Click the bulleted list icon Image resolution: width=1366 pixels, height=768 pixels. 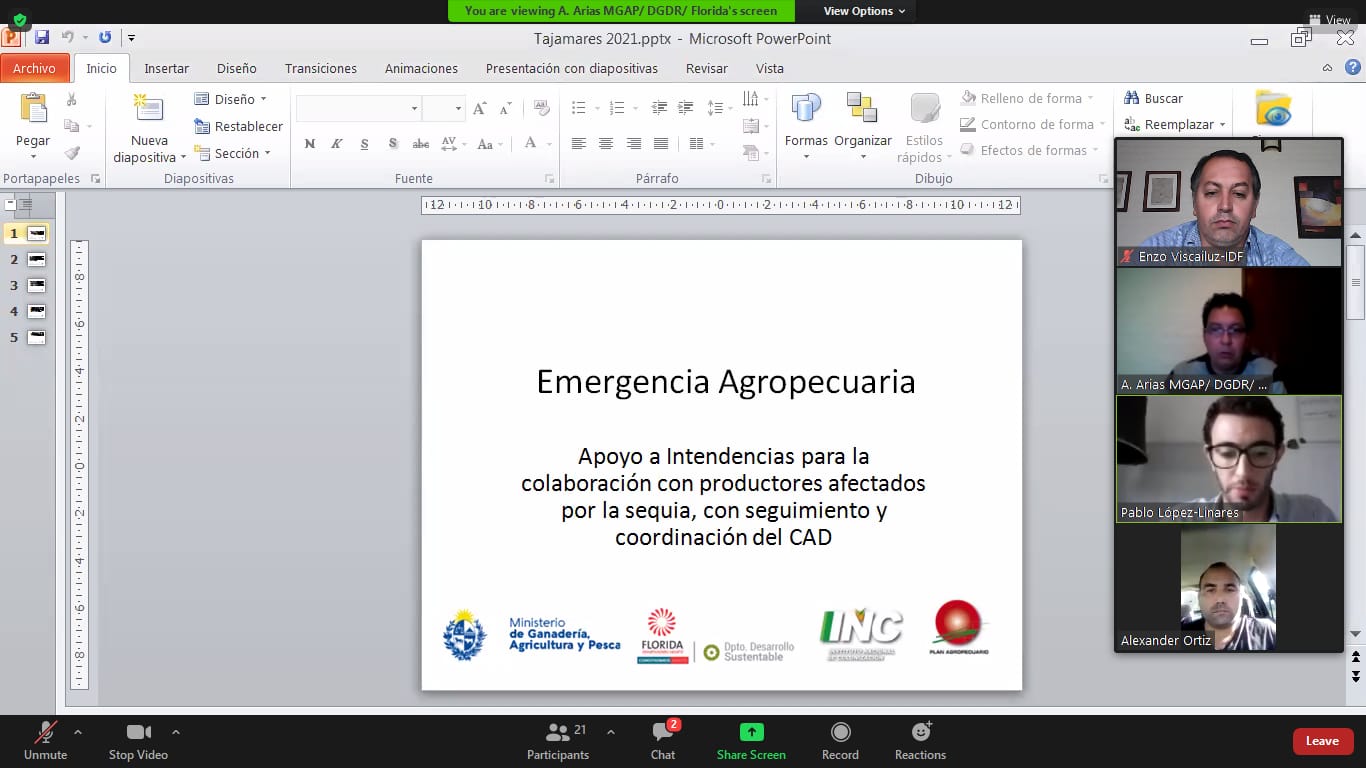coord(578,107)
